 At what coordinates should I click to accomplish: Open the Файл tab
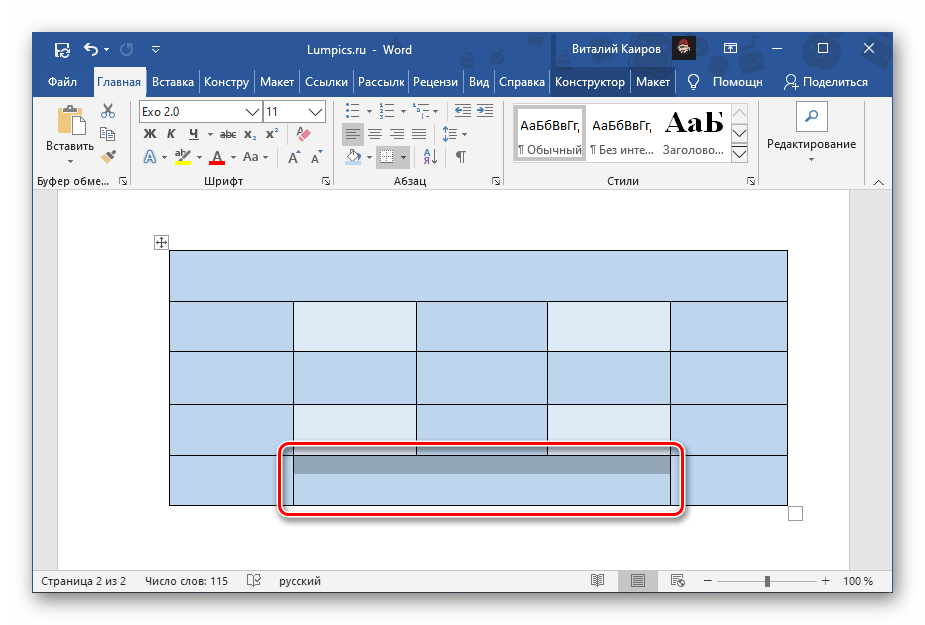click(63, 82)
